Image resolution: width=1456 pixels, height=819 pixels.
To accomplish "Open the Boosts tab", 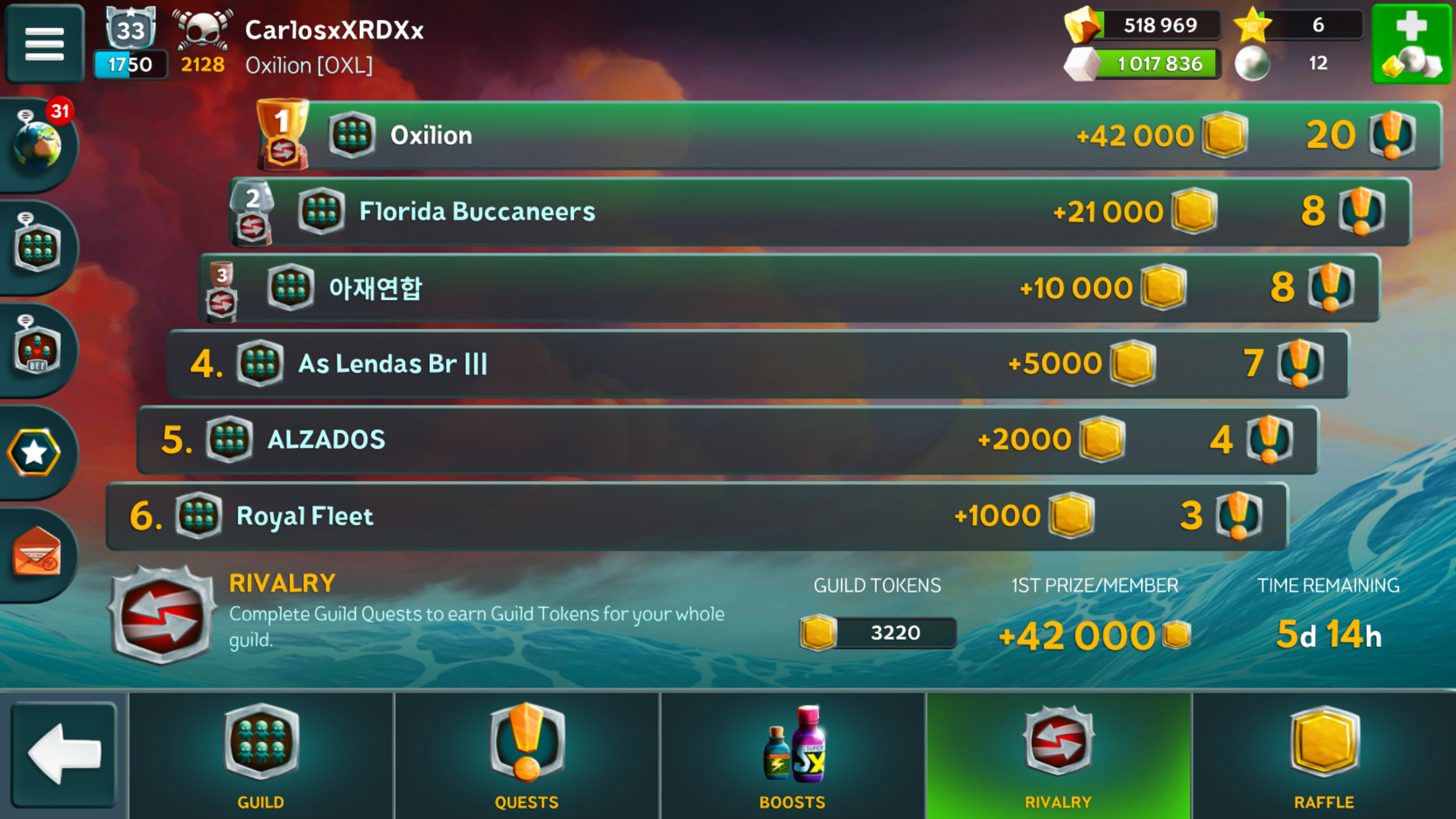I will click(x=792, y=756).
